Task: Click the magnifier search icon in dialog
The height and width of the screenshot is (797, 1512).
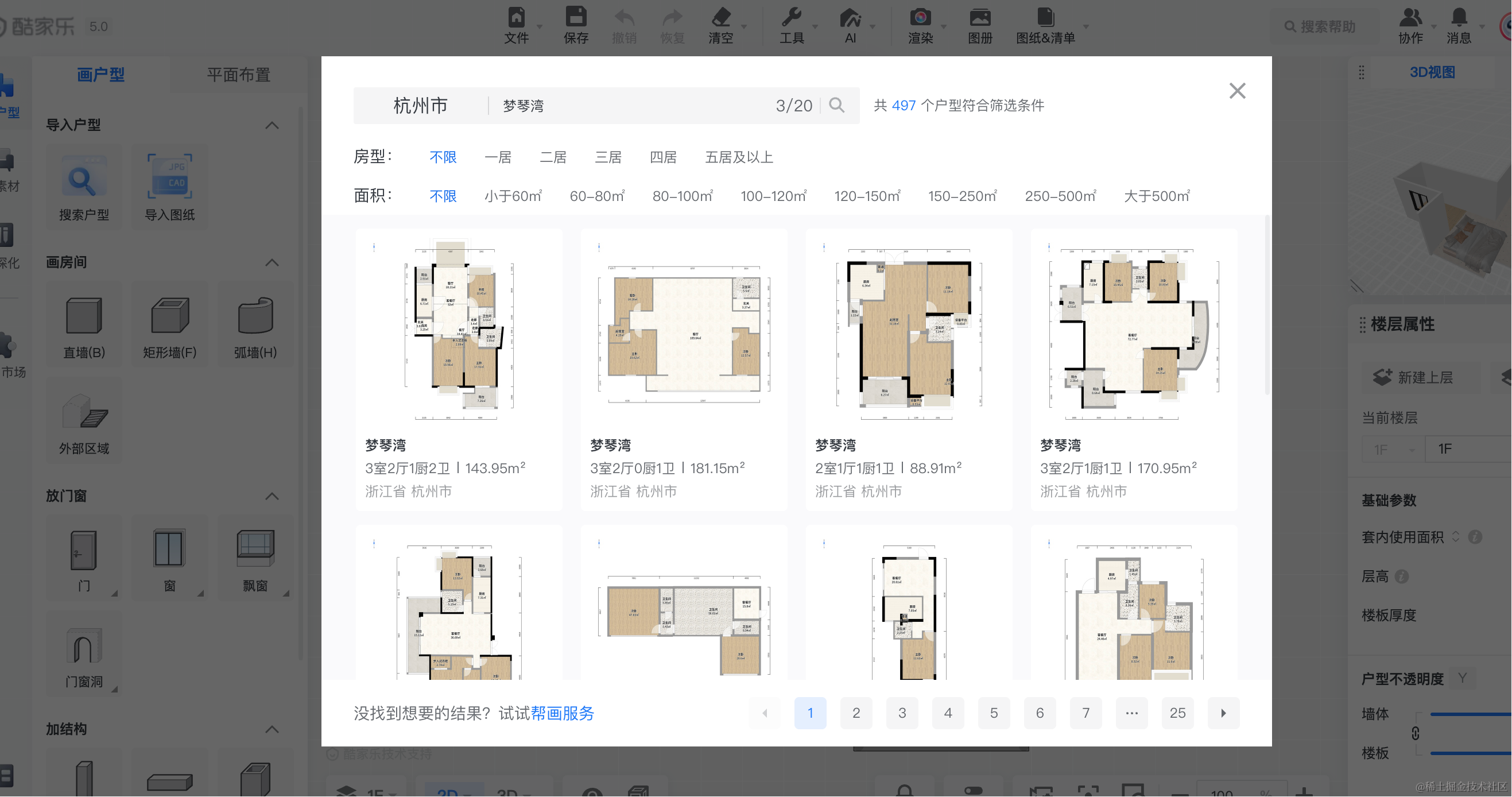Action: [x=837, y=105]
